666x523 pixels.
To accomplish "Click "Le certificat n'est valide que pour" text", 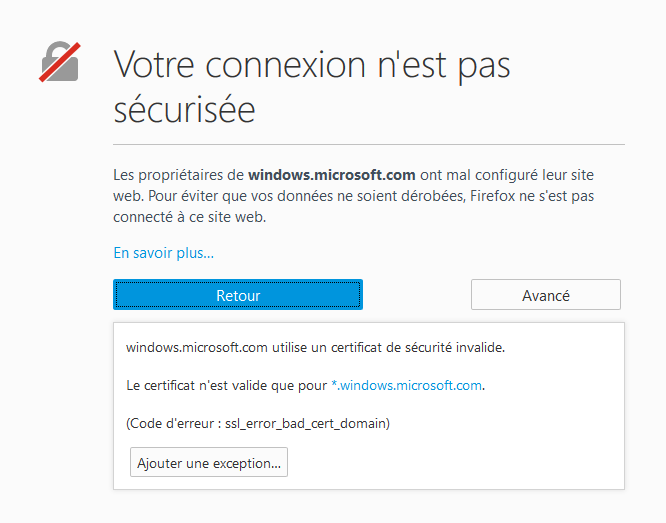I will [226, 385].
